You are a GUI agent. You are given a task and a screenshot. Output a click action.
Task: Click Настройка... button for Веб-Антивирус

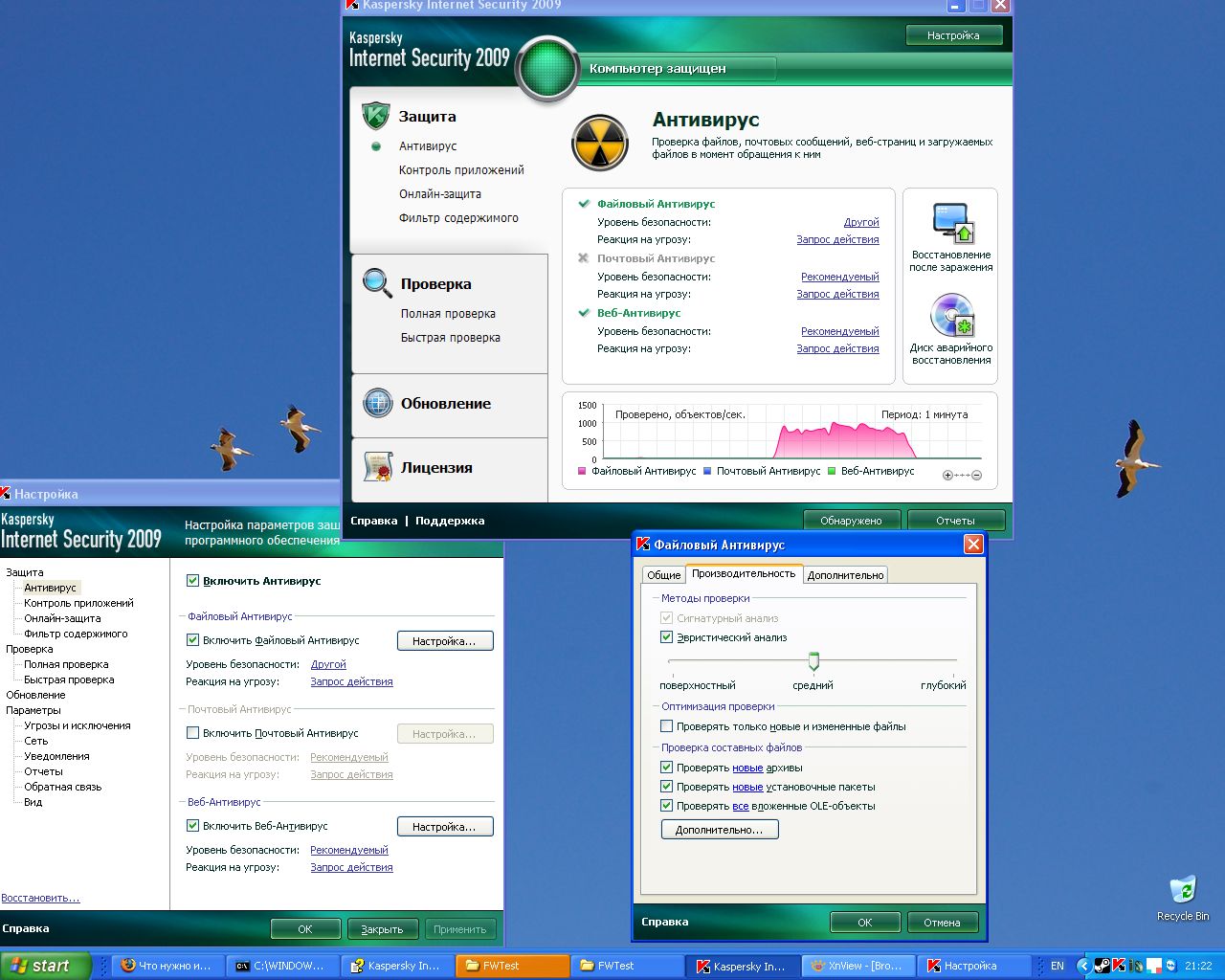[x=445, y=827]
